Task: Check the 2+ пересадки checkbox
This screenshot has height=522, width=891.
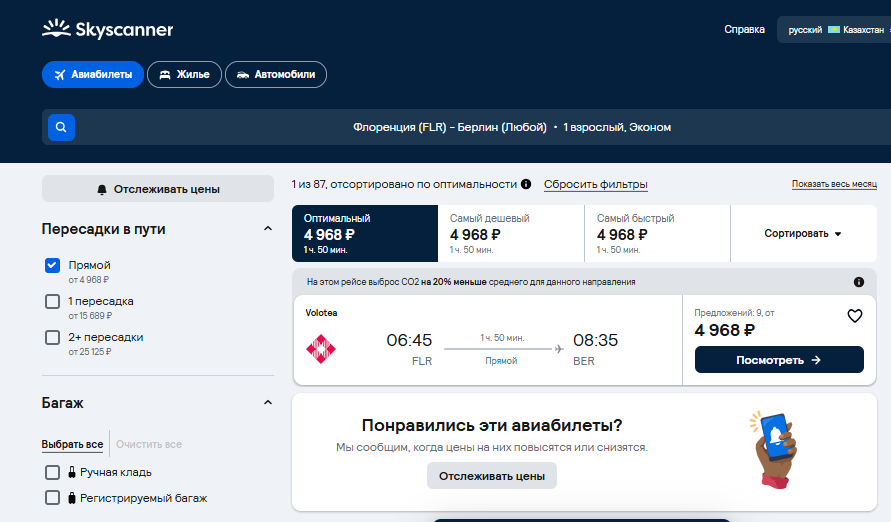Action: 52,337
